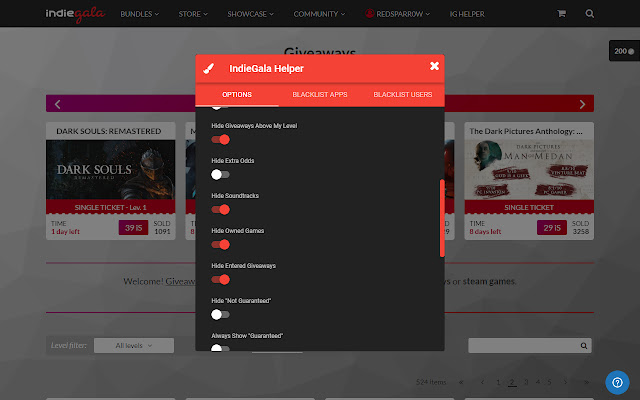Viewport: 640px width, 400px height.
Task: Click '8 days left' on Dark Pictures card
Action: [x=485, y=232]
